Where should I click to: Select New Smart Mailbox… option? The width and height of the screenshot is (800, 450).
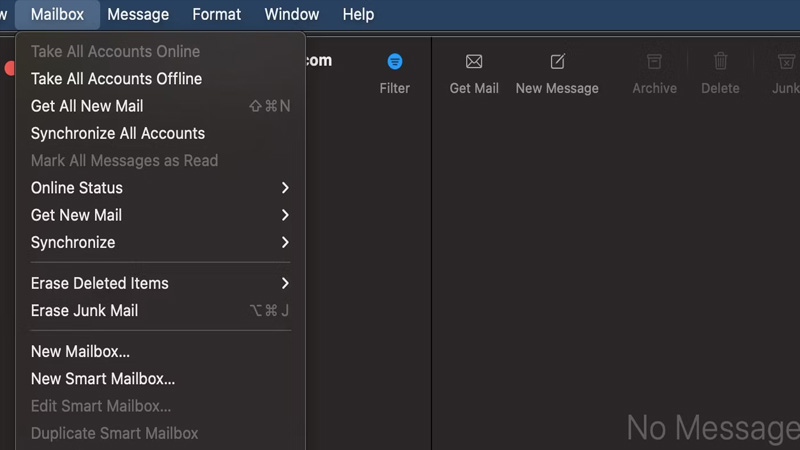tap(103, 379)
